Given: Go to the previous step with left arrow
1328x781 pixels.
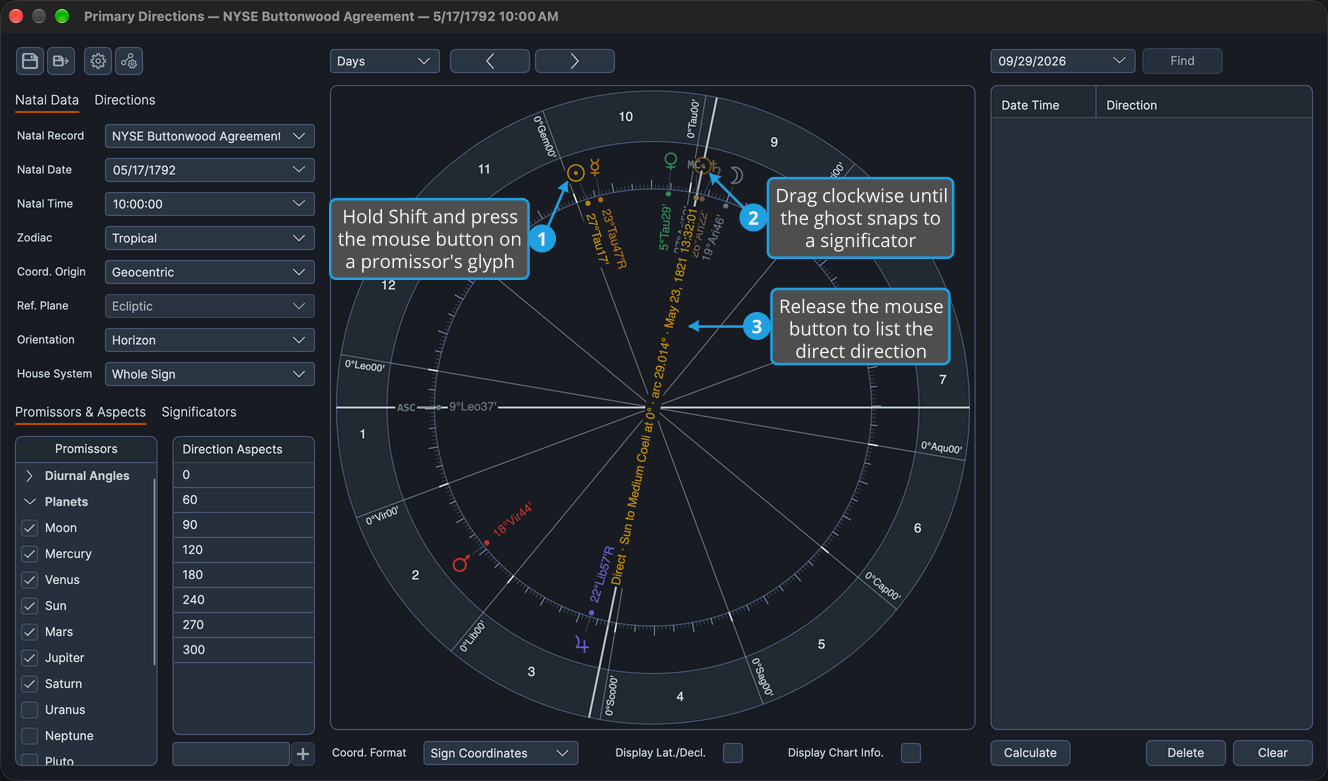Looking at the screenshot, I should (x=490, y=61).
